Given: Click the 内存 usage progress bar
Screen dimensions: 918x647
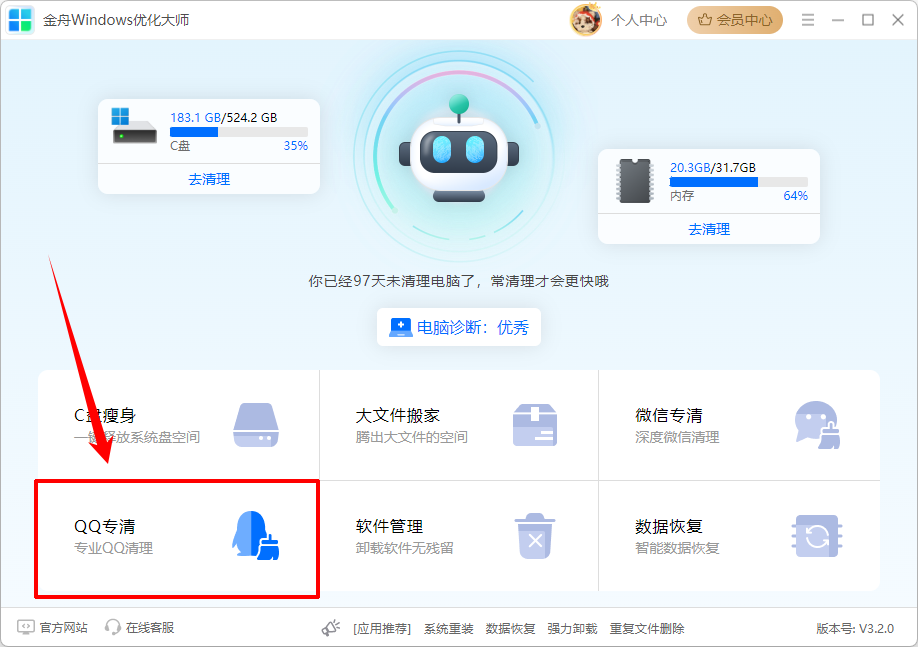Looking at the screenshot, I should 739,182.
